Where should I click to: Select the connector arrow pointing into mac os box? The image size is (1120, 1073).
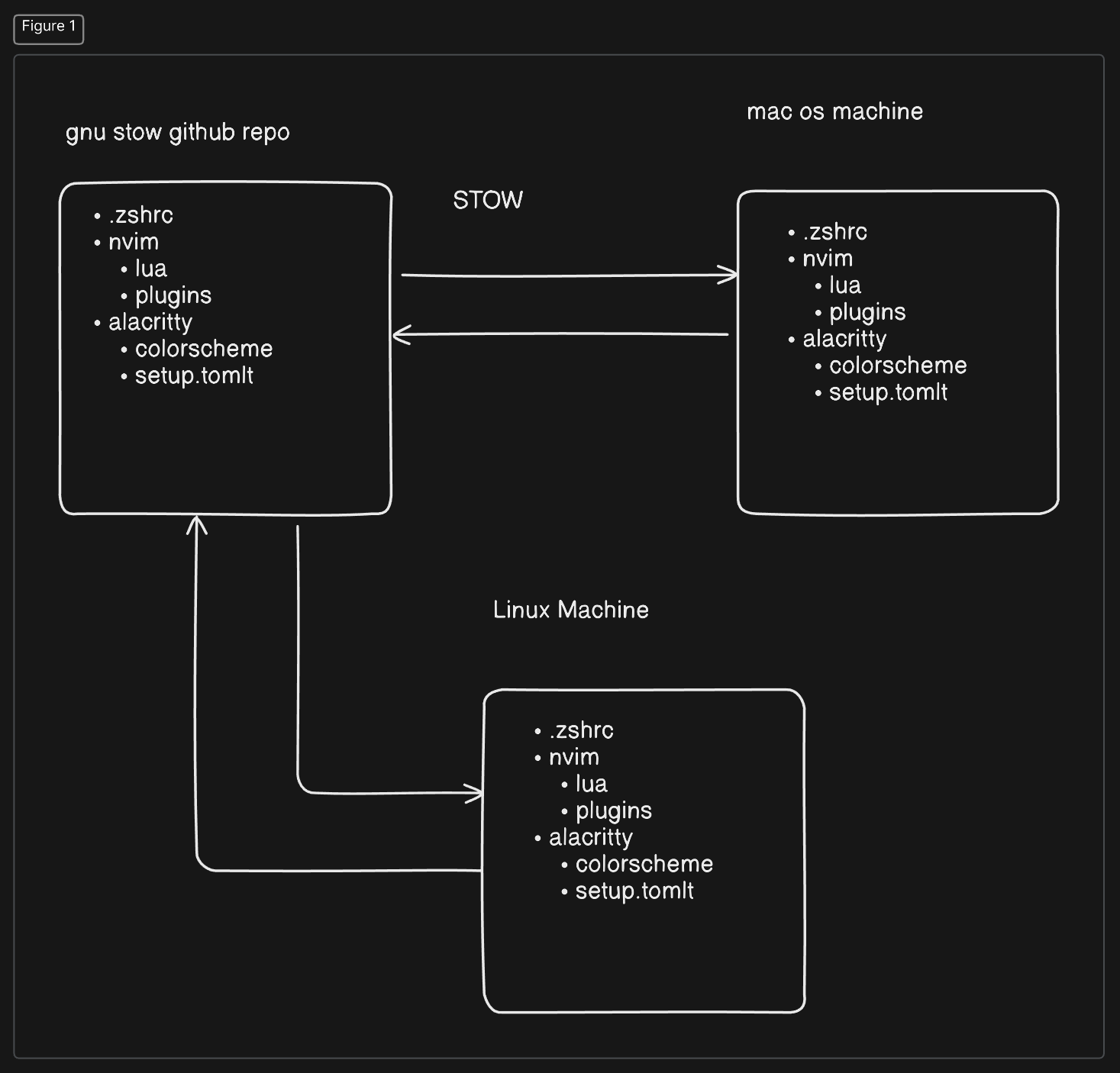point(569,275)
